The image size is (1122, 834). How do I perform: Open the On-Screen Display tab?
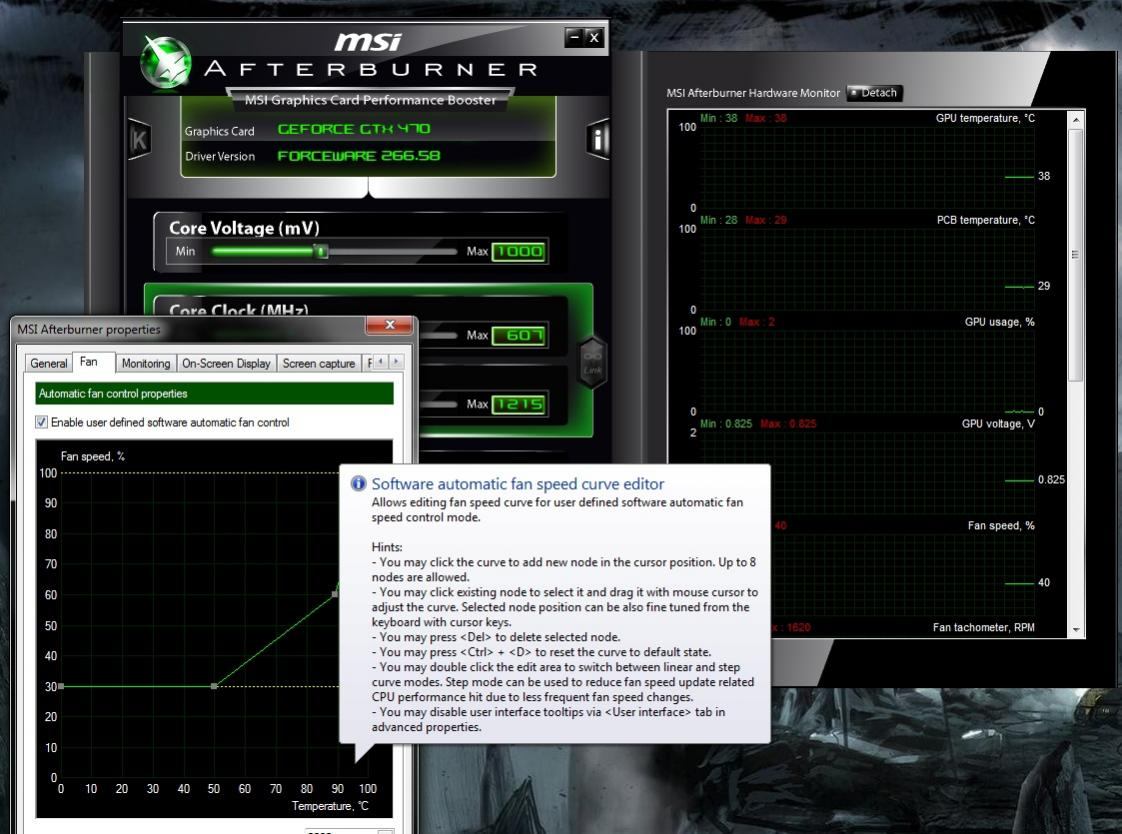click(x=226, y=363)
